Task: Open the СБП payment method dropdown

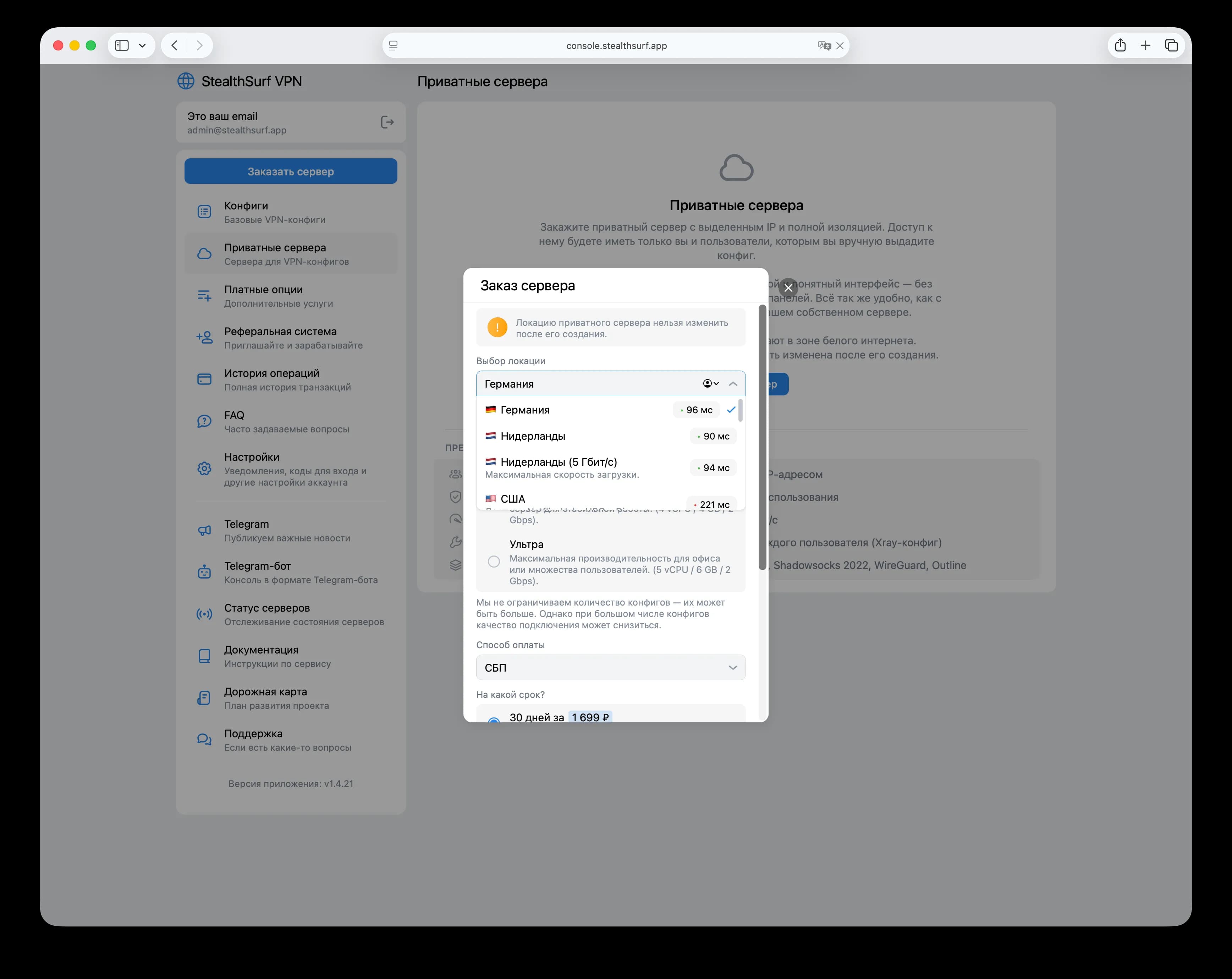Action: (x=610, y=668)
